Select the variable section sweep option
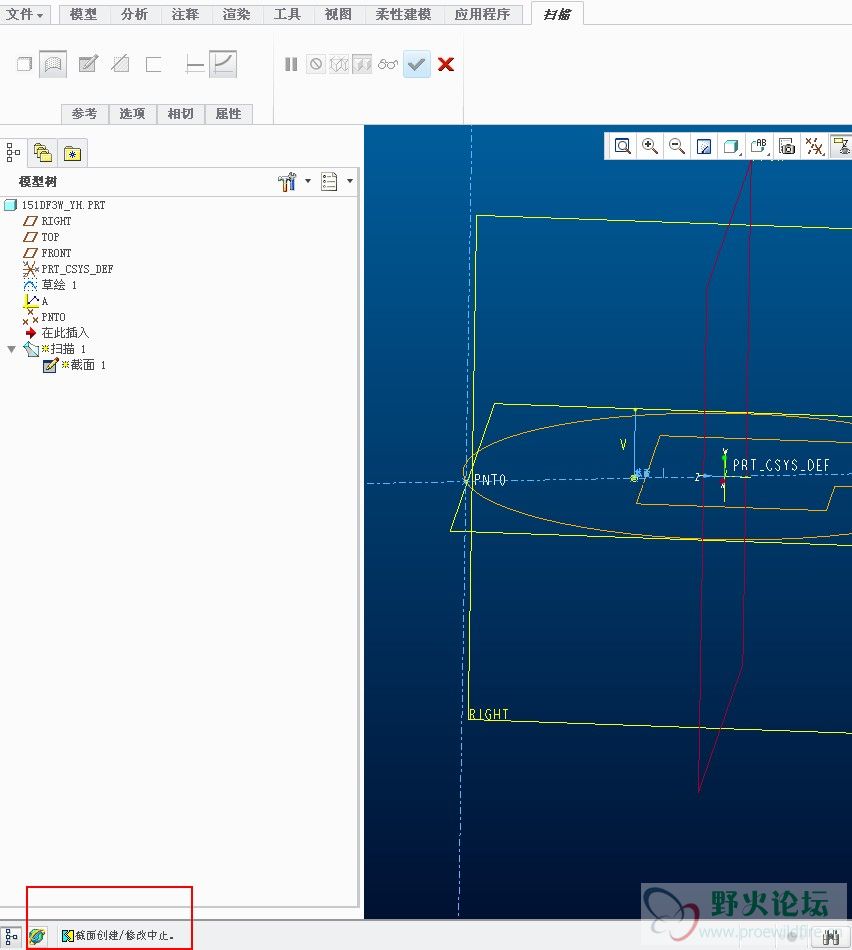852x950 pixels. pos(223,64)
